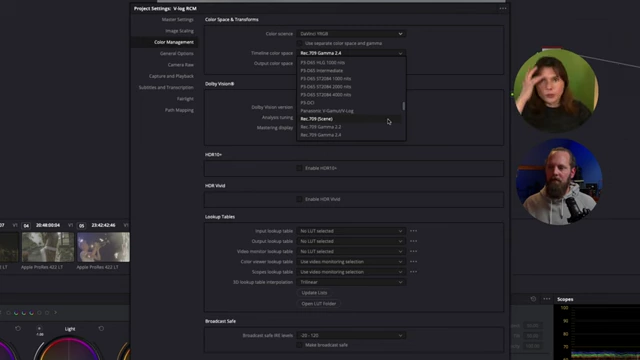Activate the Light wheel picker crosshair
This screenshot has height=360, width=640.
point(39,329)
